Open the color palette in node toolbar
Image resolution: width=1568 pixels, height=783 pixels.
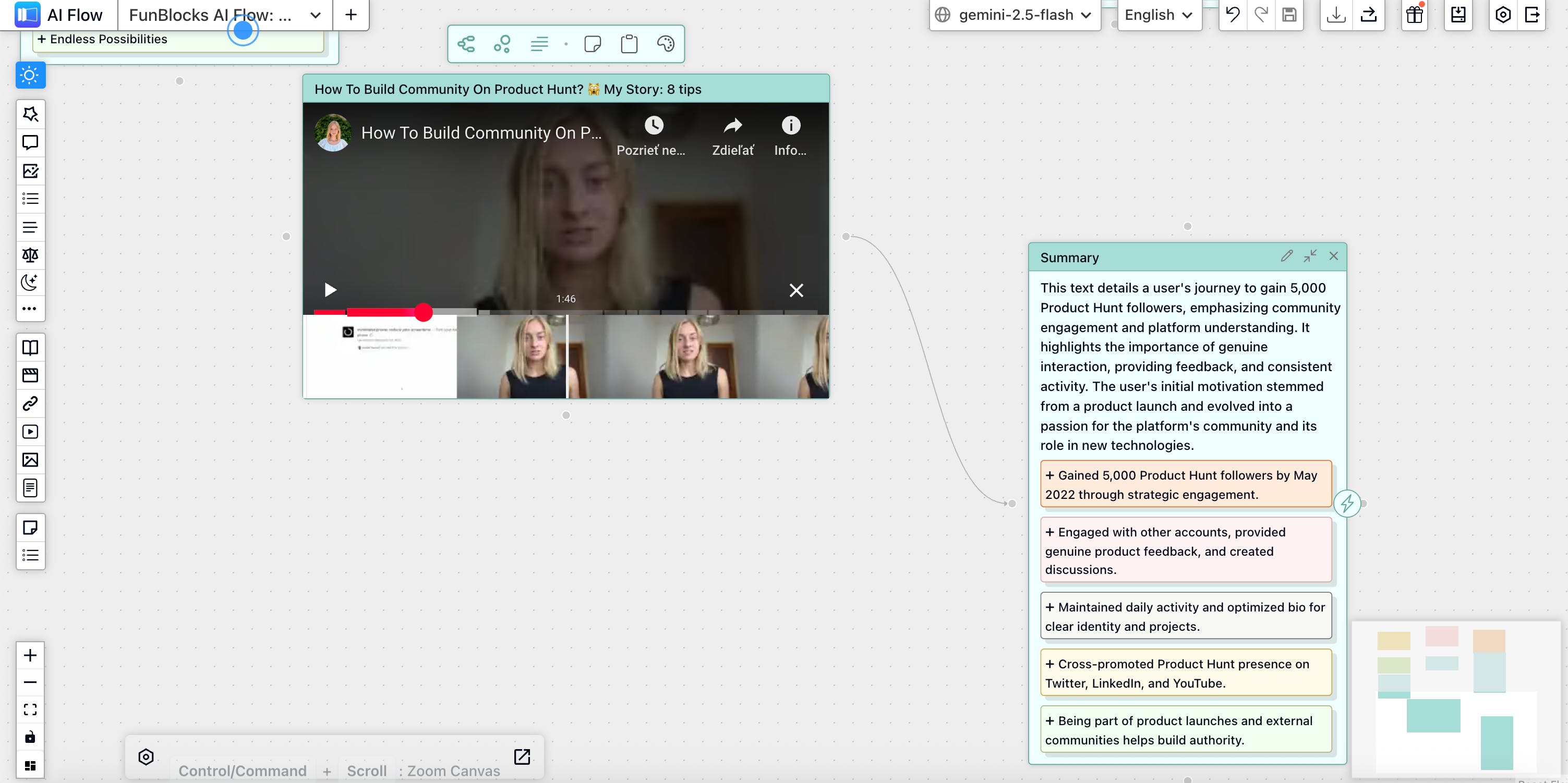point(665,44)
